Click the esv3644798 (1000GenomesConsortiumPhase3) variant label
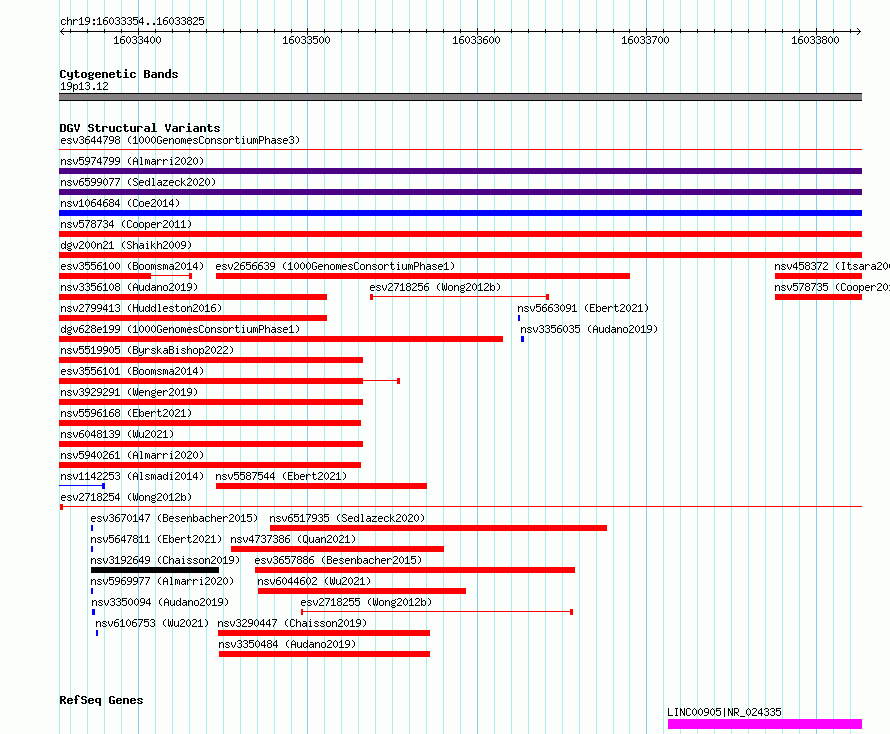 180,140
